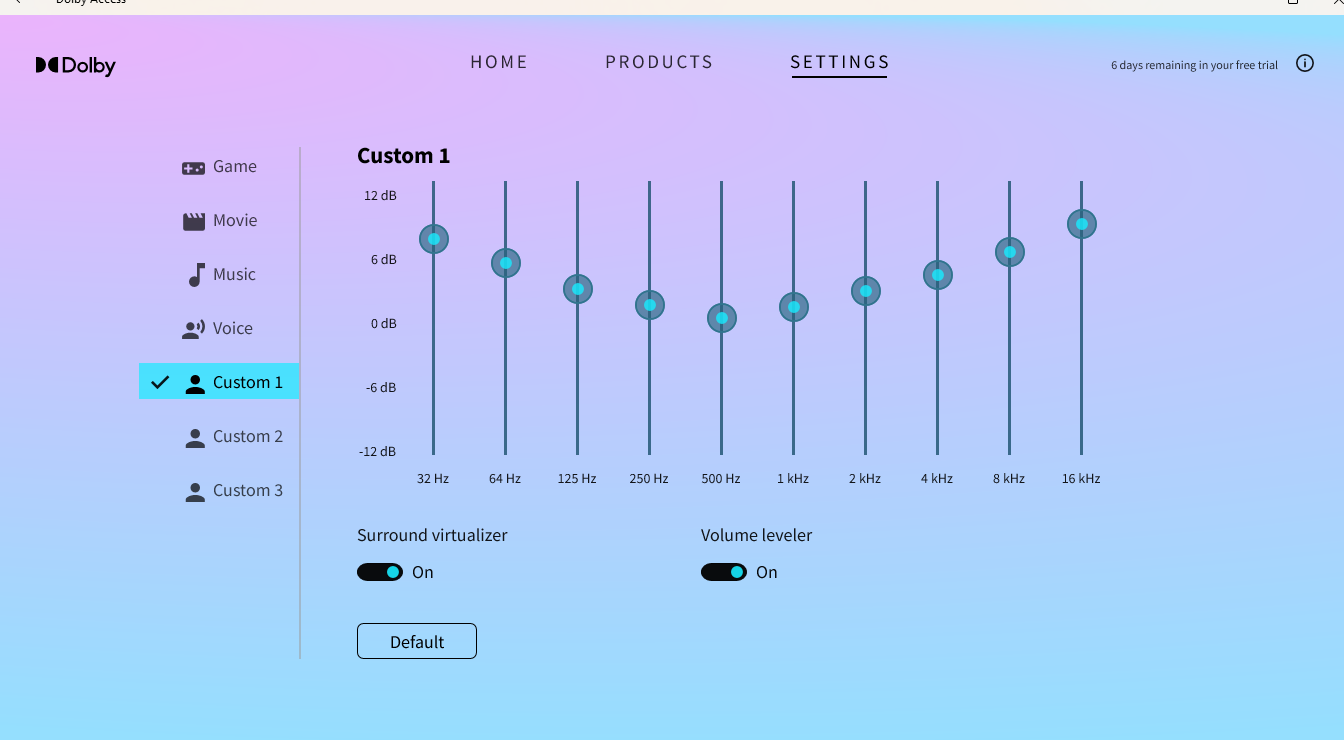Select the SETTINGS tab
This screenshot has height=740, width=1344.
(x=840, y=63)
